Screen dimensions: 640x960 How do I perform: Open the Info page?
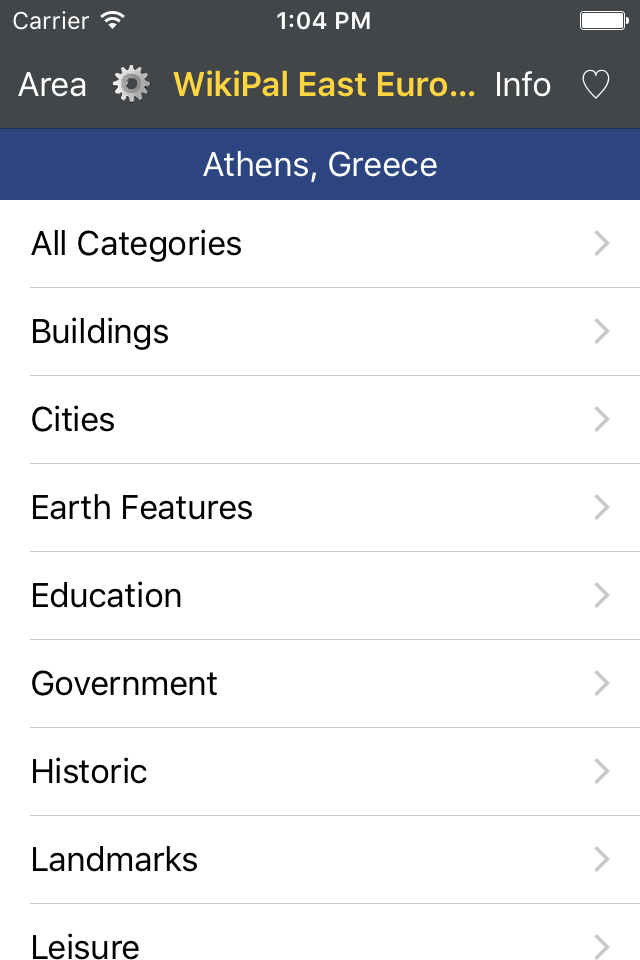tap(522, 84)
